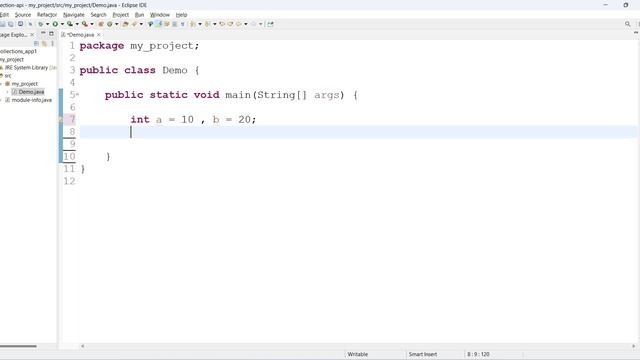
Task: Open Package Explorer view menu icon
Action: [x=52, y=43]
